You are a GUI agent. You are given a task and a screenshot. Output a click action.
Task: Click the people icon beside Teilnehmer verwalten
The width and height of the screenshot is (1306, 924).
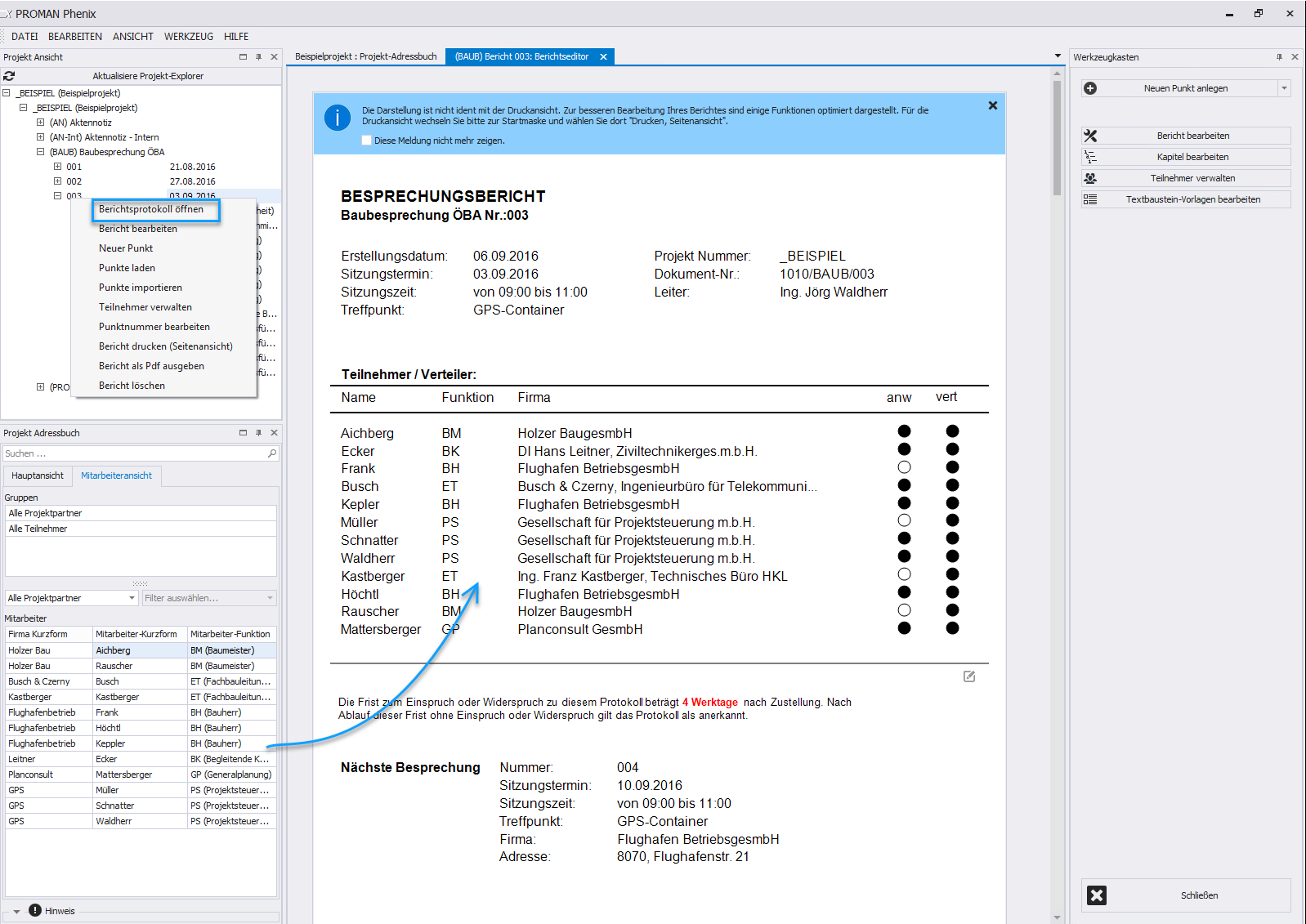[x=1090, y=178]
